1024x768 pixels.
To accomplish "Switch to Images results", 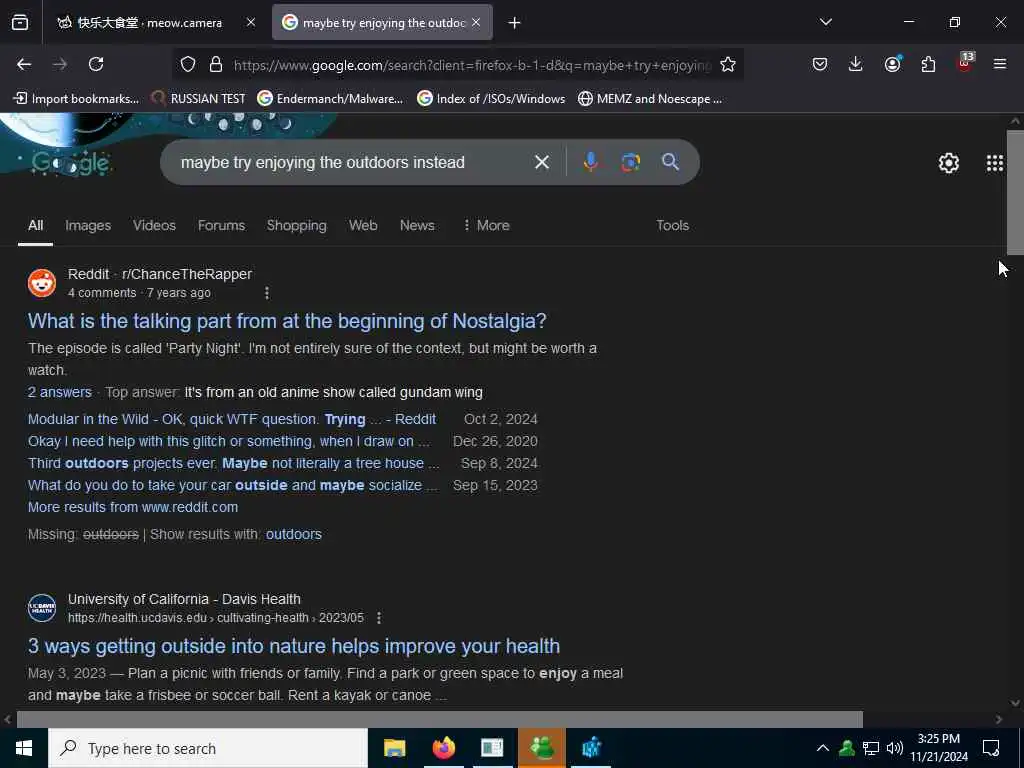I will click(x=88, y=225).
